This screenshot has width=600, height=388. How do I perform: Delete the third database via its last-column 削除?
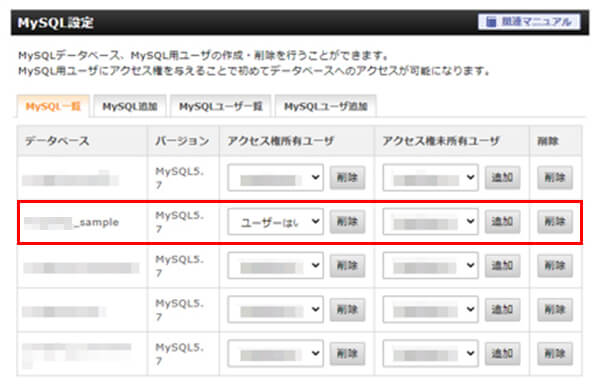555,266
